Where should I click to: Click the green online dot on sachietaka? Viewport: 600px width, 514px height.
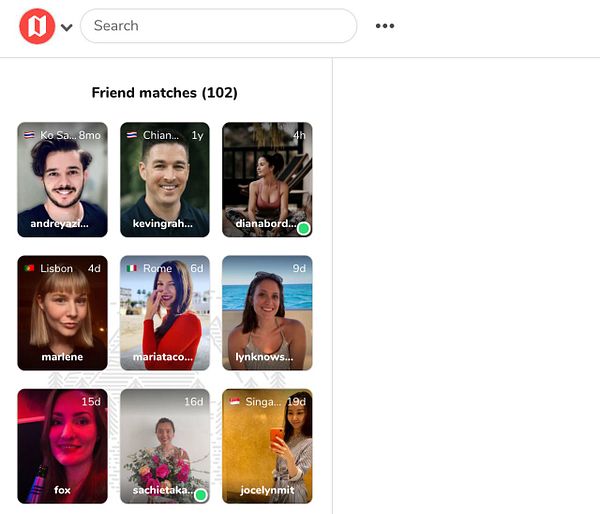pyautogui.click(x=201, y=495)
